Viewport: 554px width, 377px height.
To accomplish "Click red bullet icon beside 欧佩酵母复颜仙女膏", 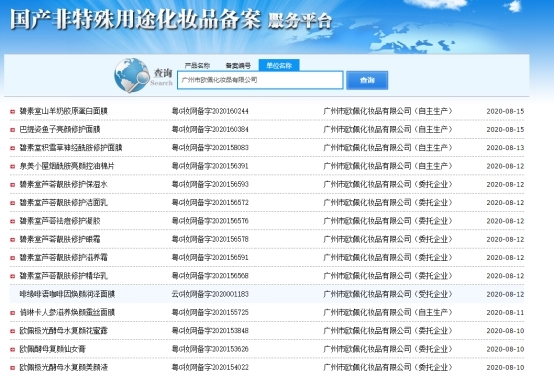I will click(12, 349).
